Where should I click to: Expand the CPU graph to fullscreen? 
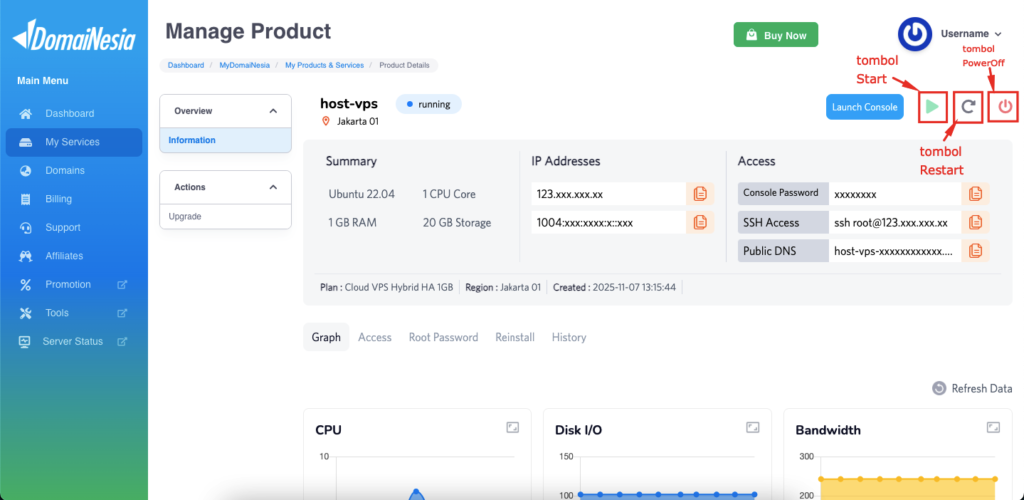(x=513, y=428)
